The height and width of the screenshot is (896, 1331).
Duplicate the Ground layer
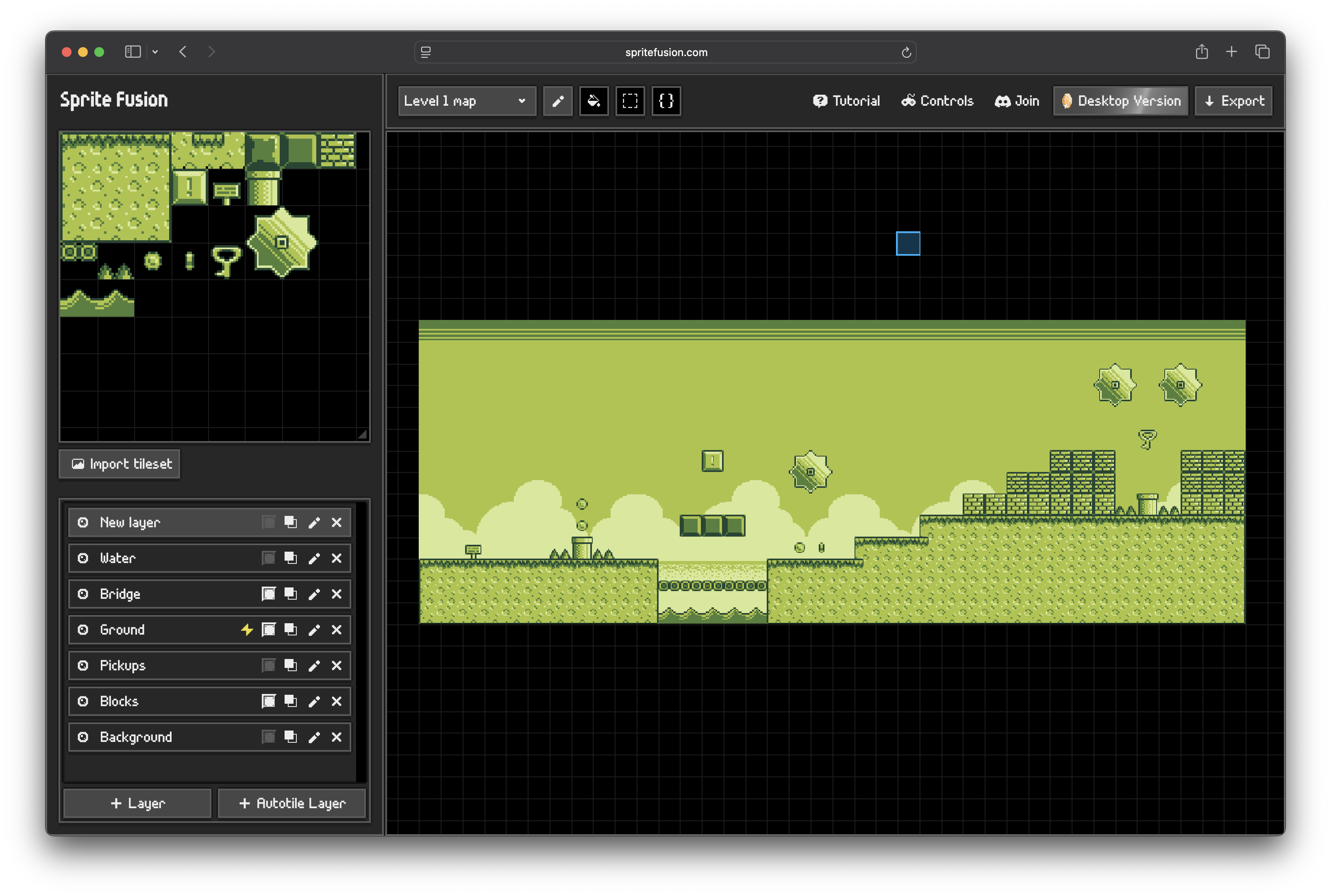(291, 630)
